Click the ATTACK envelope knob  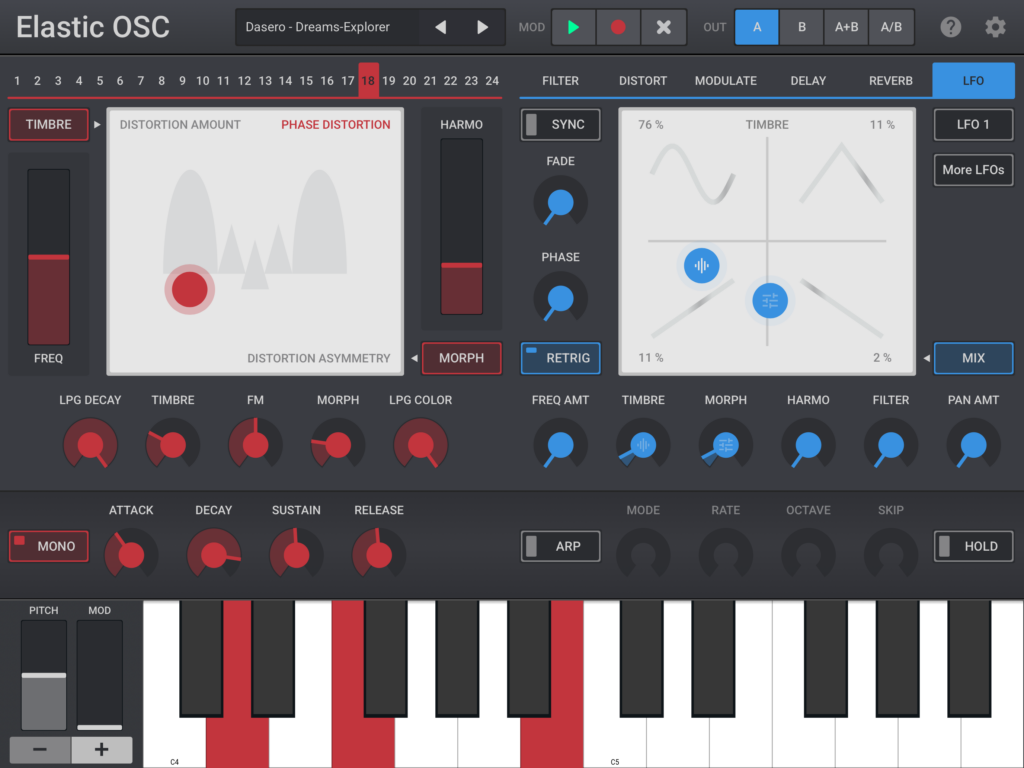(x=131, y=554)
